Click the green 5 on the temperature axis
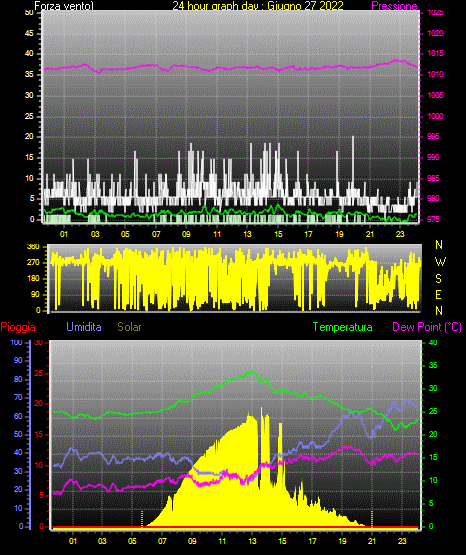Image resolution: width=466 pixels, height=555 pixels. 431,503
